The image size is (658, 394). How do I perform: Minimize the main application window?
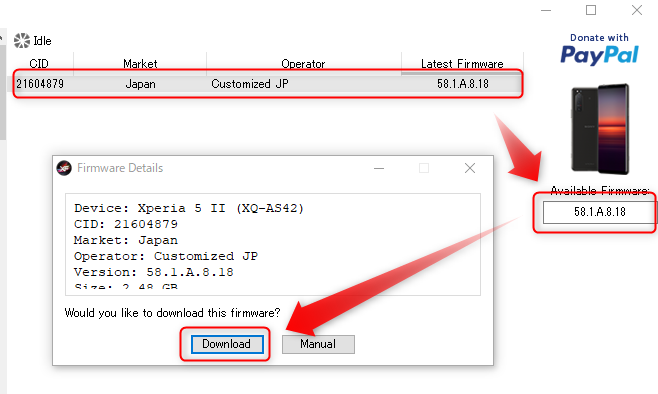coord(546,10)
